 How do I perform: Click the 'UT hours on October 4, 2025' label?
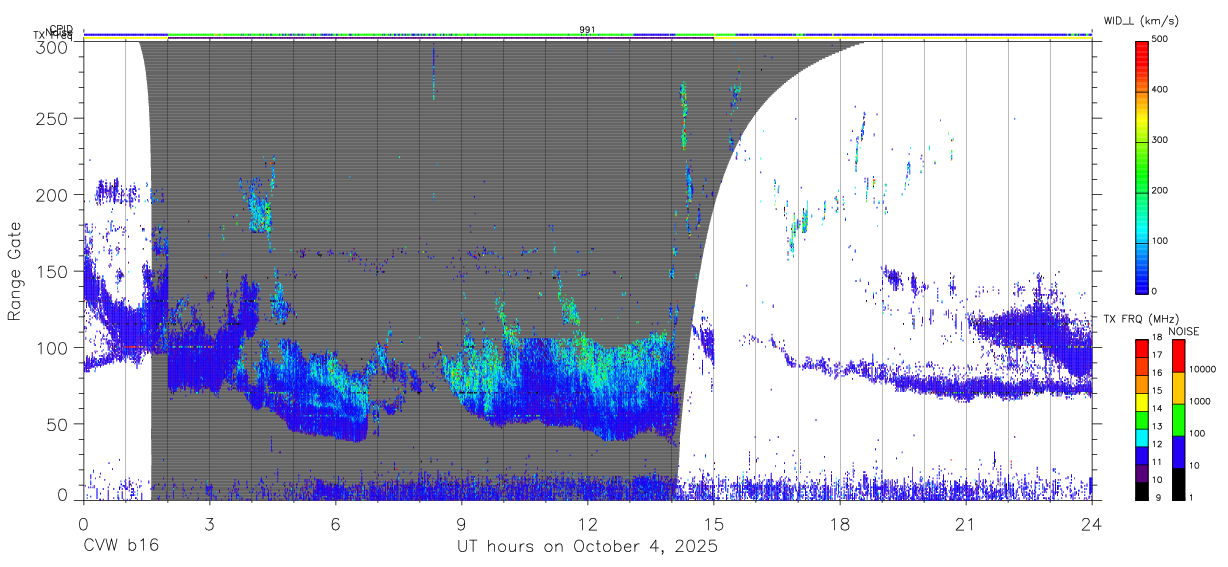click(587, 547)
